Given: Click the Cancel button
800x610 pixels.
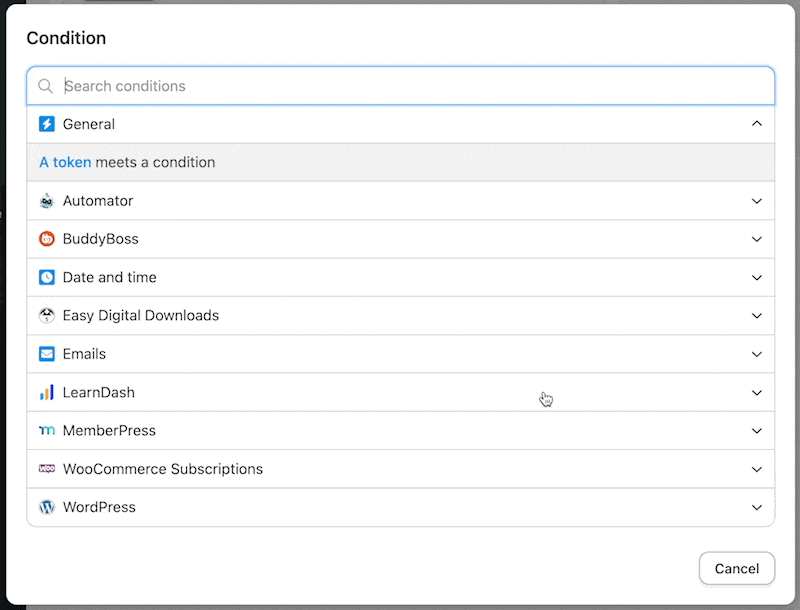Looking at the screenshot, I should [737, 568].
